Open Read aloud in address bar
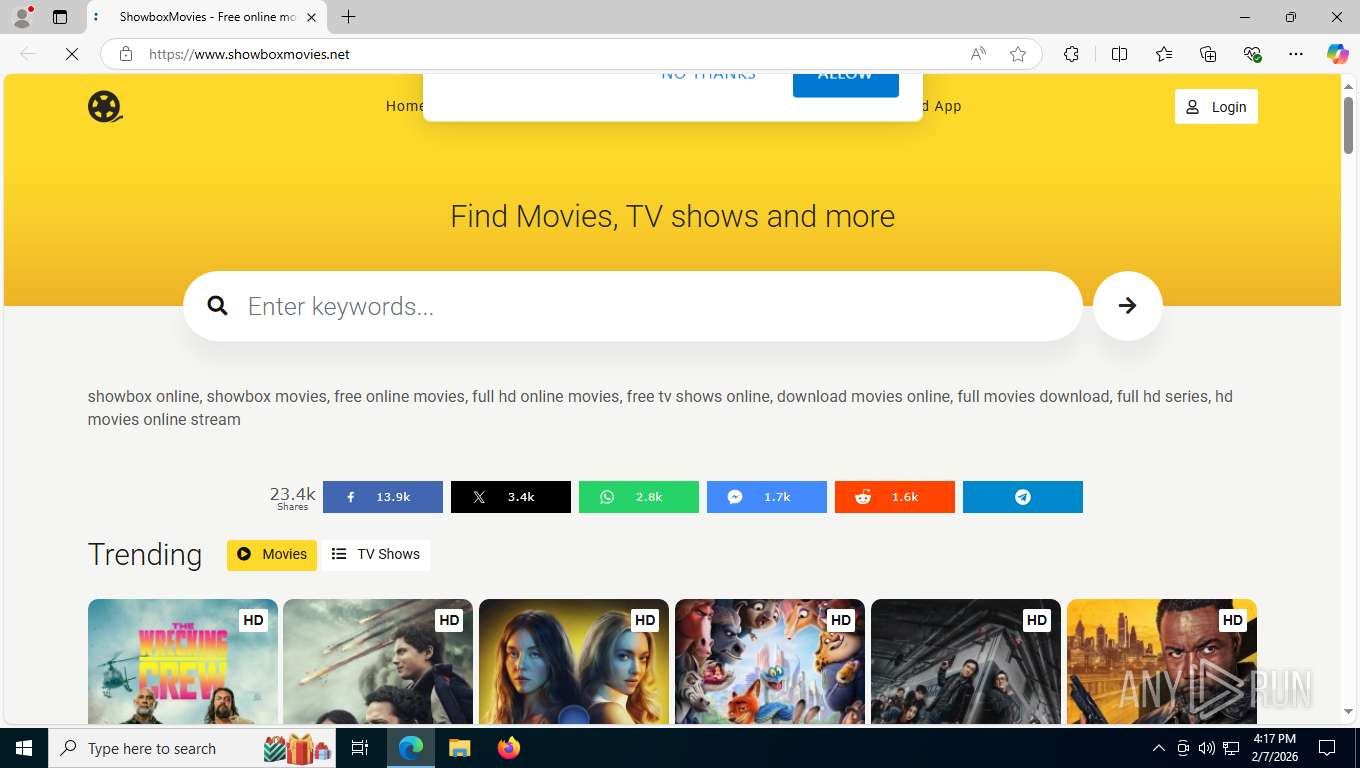This screenshot has width=1360, height=768. point(978,54)
